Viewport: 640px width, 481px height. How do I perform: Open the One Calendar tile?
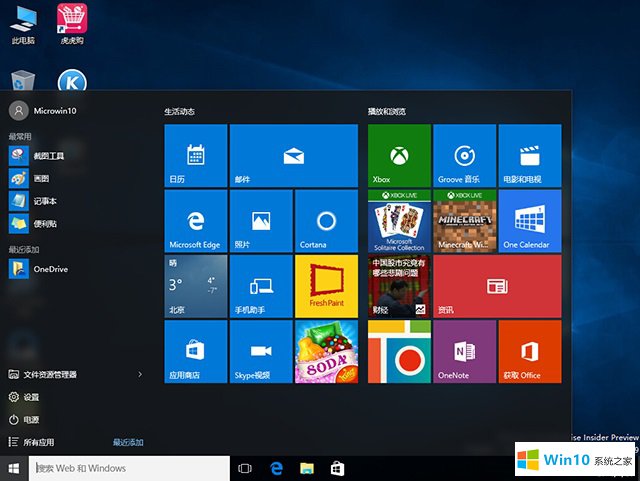tap(530, 221)
